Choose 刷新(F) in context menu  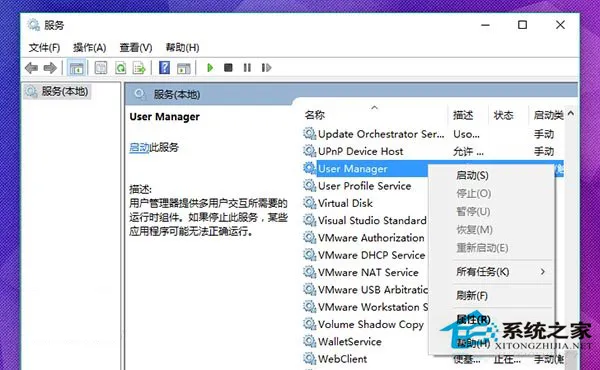472,296
